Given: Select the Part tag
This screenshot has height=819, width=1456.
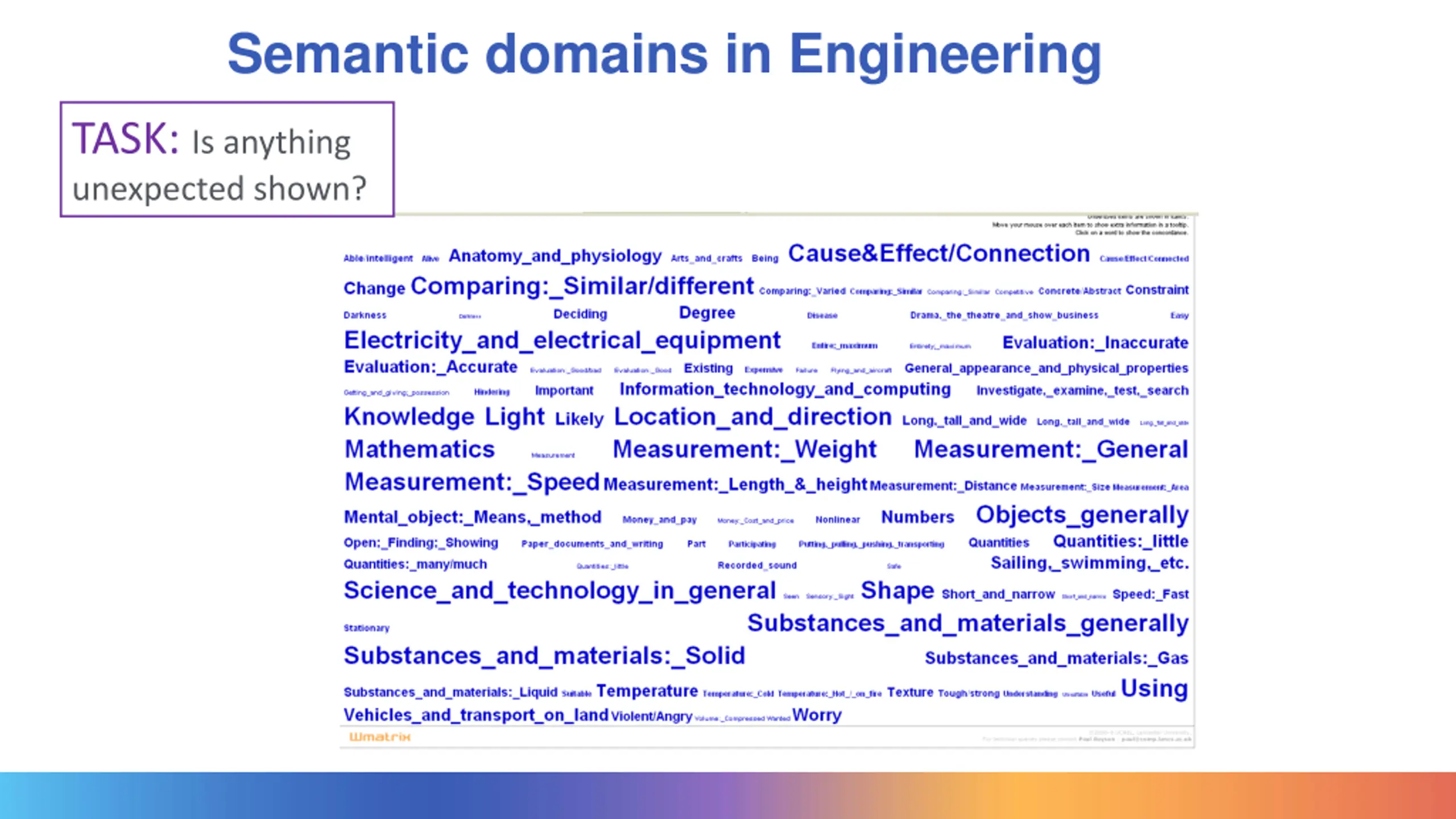Looking at the screenshot, I should [696, 544].
